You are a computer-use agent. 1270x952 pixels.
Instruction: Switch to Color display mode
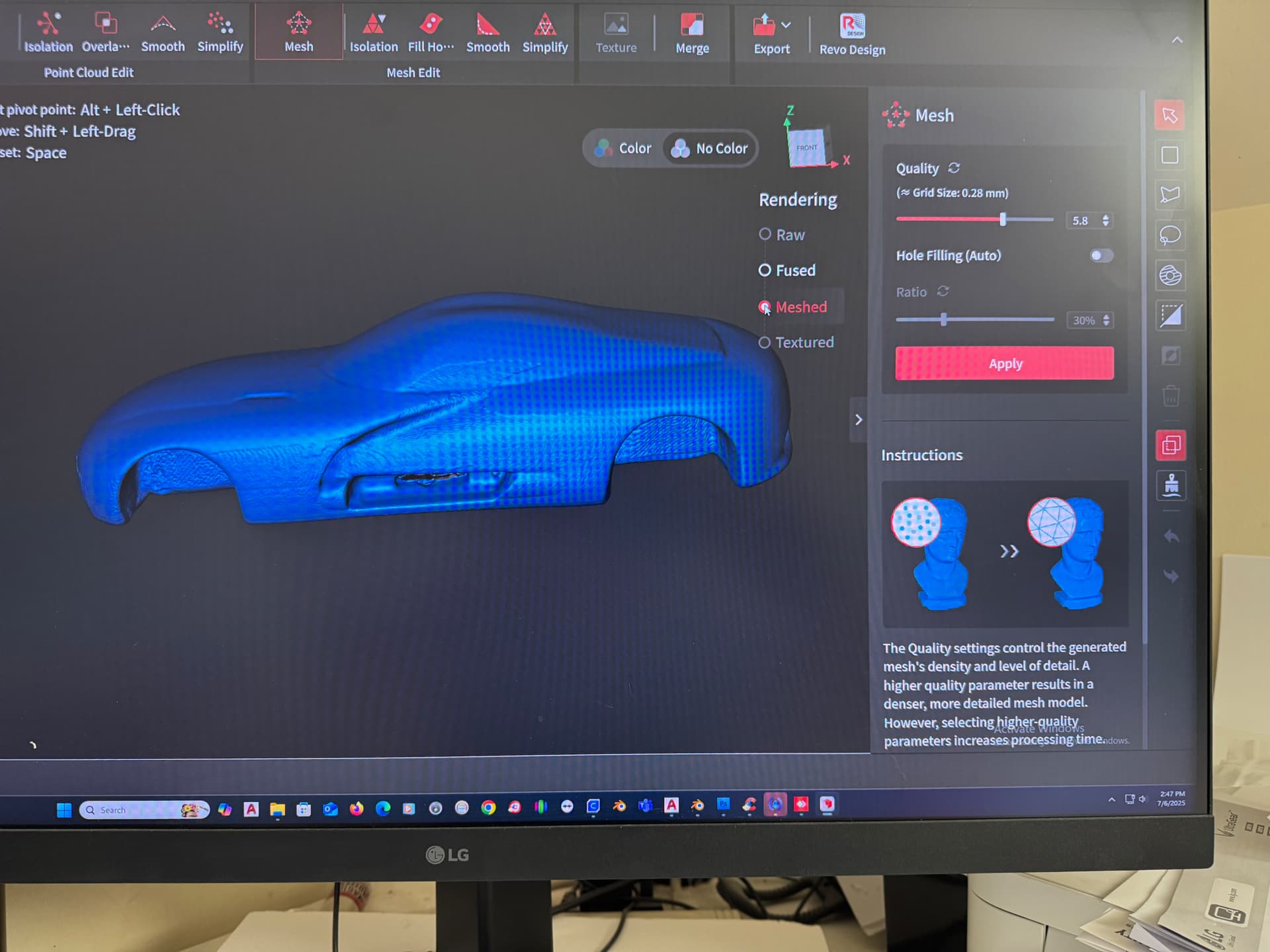coord(623,149)
